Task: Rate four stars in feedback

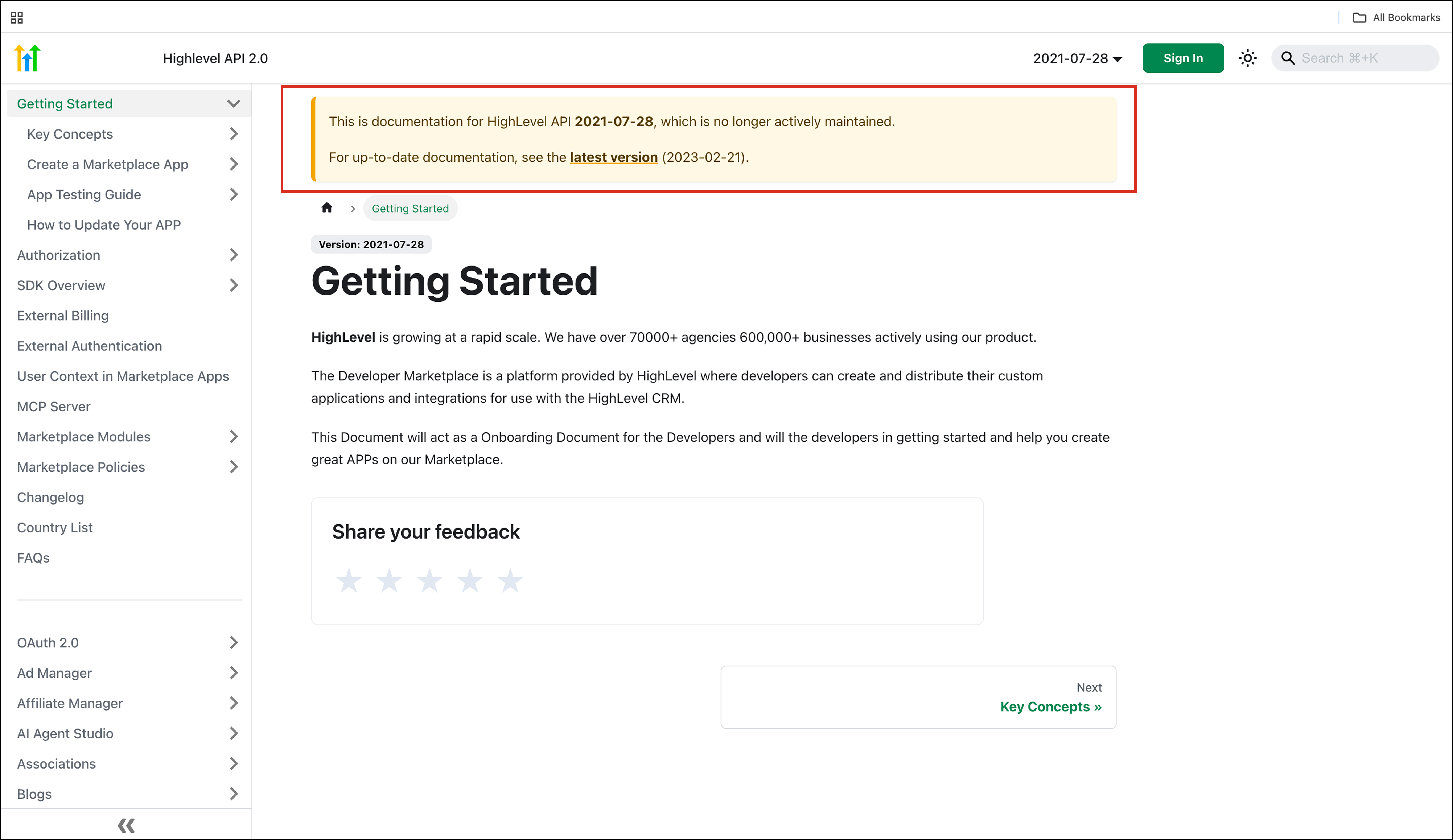Action: (x=470, y=581)
